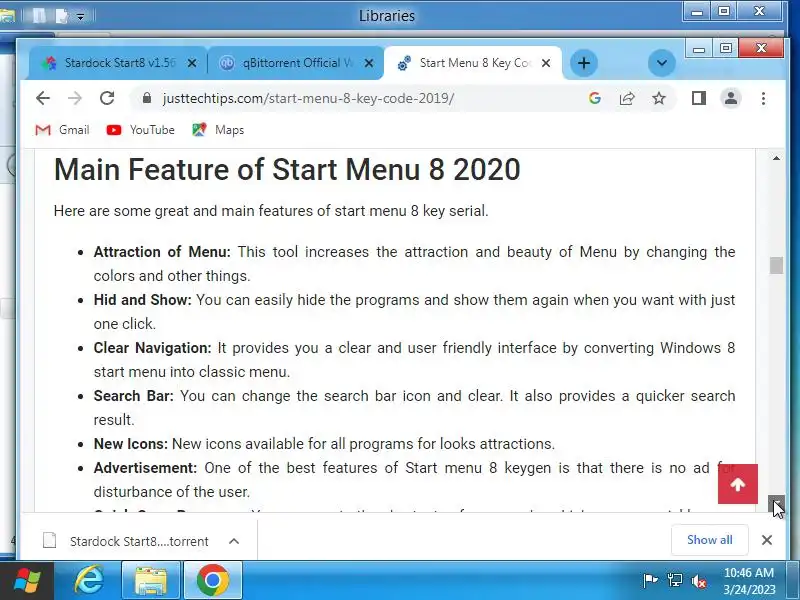
Task: Click 'Attraction of Menu:' bullet text
Action: 162,252
